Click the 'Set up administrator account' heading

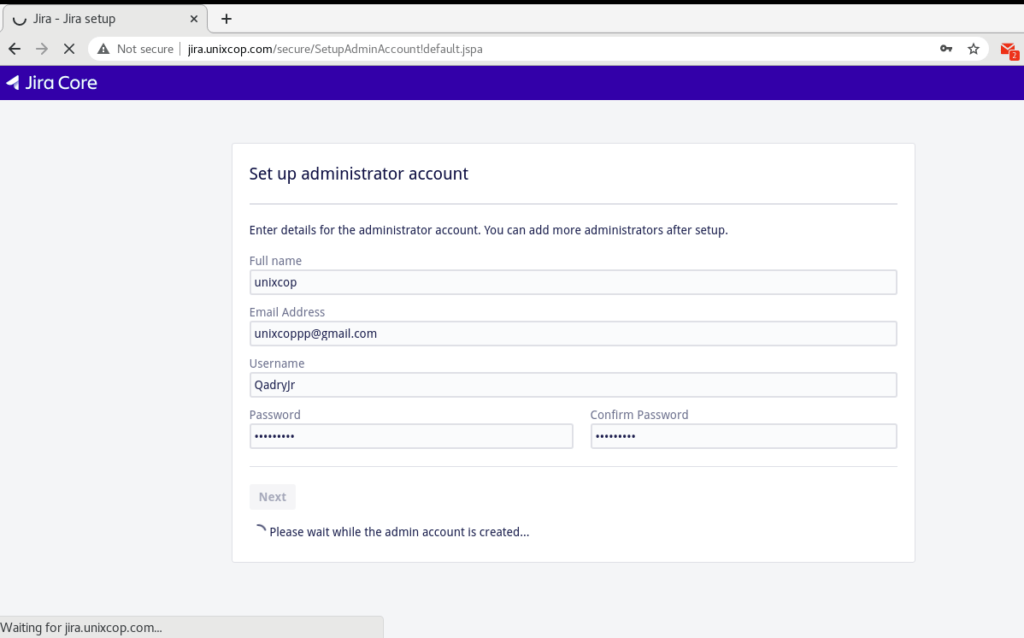359,174
